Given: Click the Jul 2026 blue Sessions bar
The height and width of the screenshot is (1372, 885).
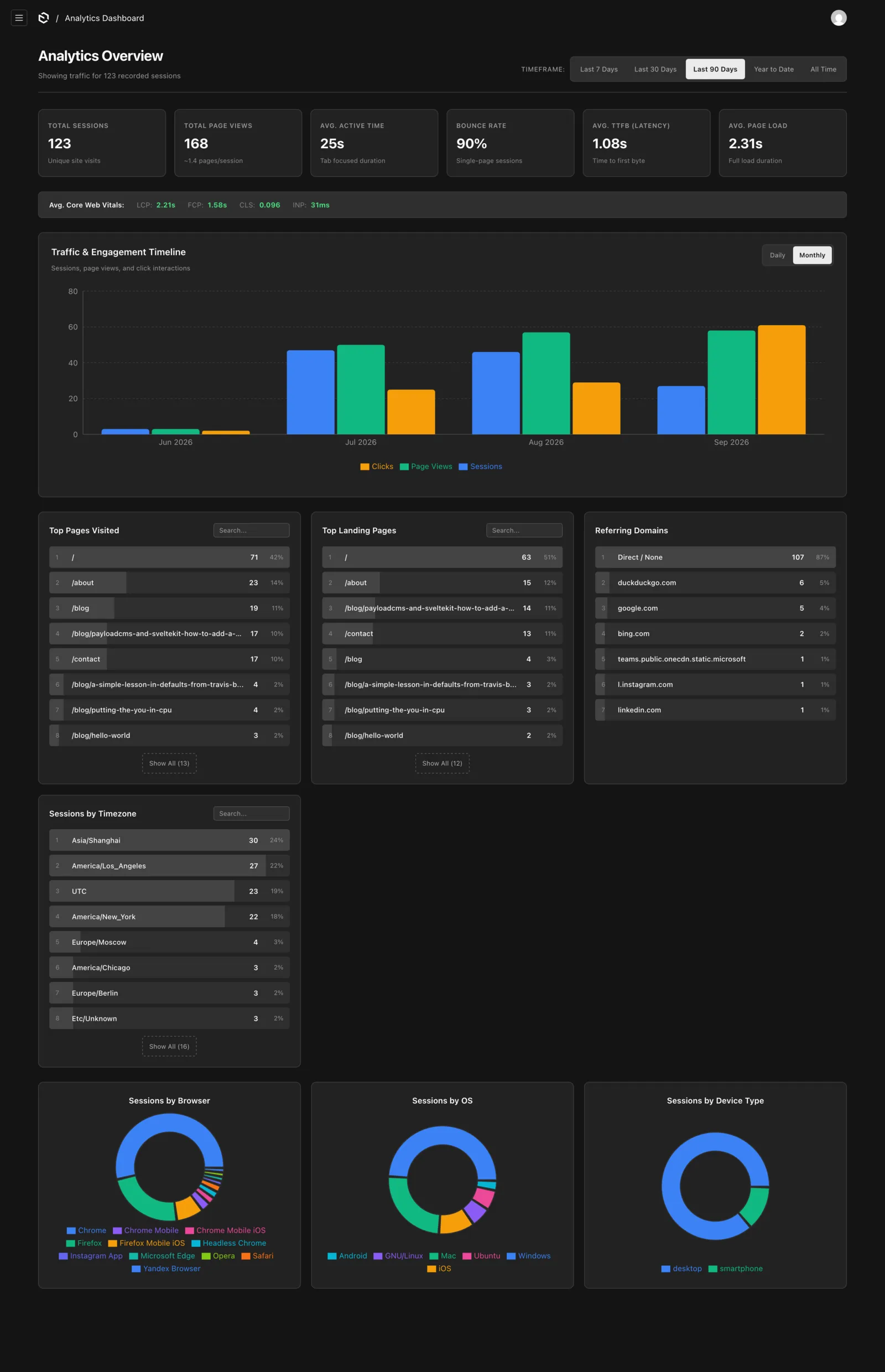Looking at the screenshot, I should click(310, 392).
